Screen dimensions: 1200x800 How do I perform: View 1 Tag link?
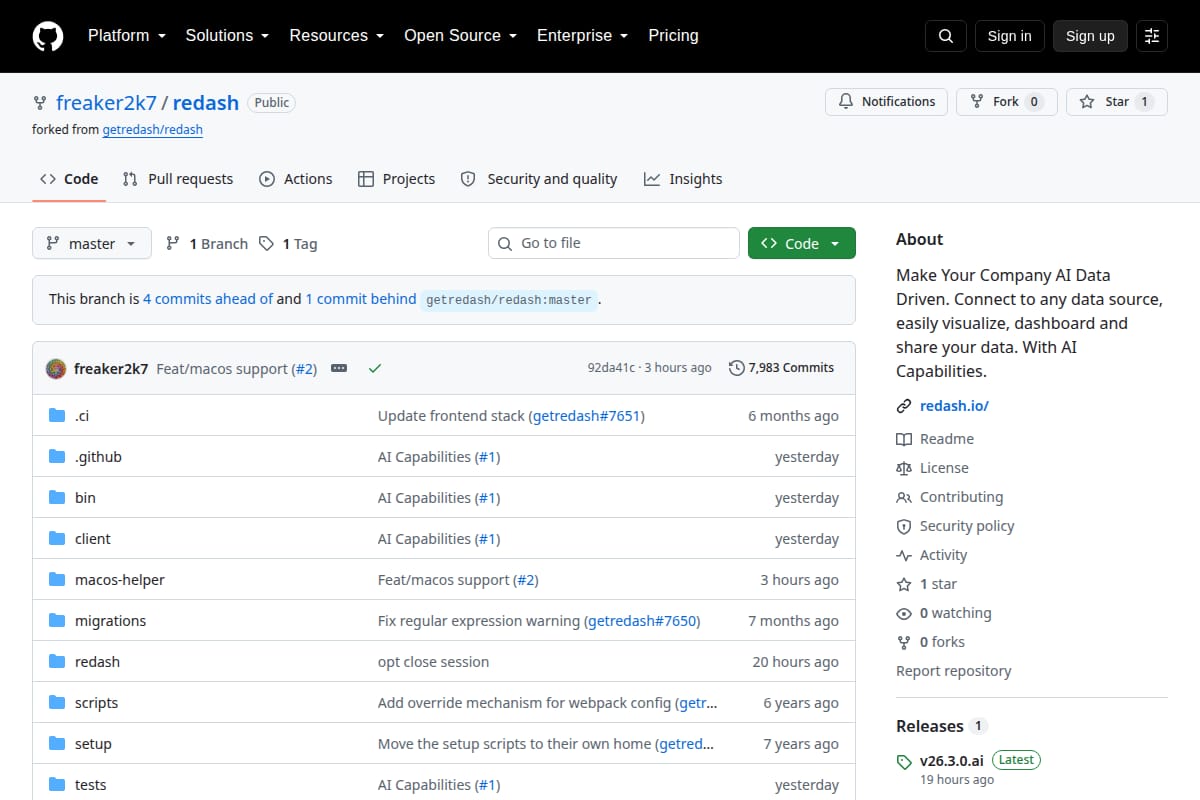point(288,243)
